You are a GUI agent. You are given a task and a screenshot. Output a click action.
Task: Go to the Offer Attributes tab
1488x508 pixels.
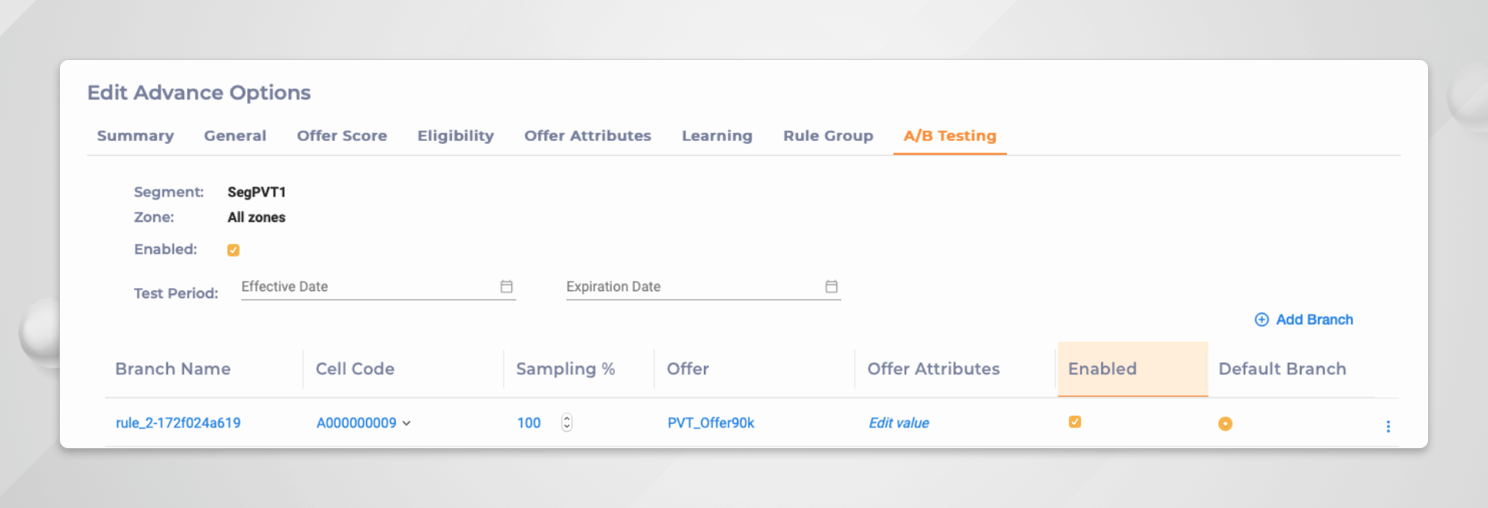[588, 136]
